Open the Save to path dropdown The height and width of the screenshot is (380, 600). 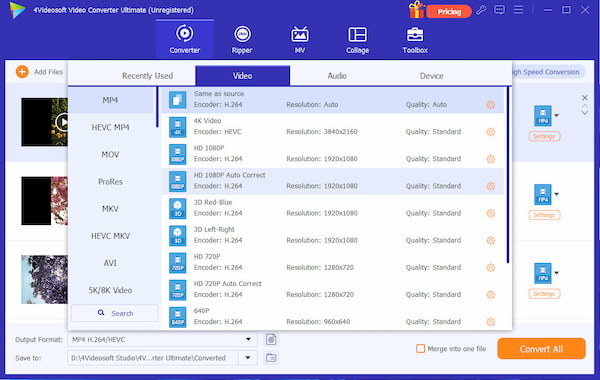click(248, 358)
